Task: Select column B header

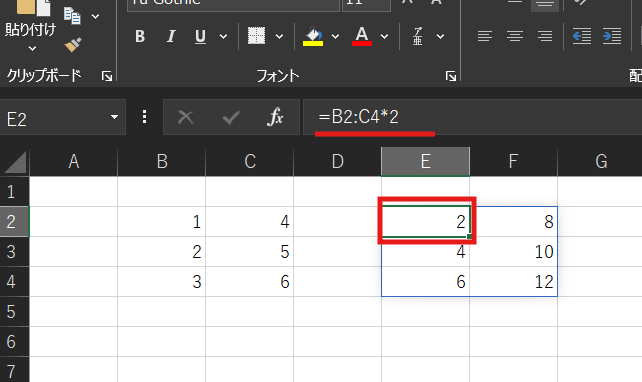Action: tap(162, 161)
